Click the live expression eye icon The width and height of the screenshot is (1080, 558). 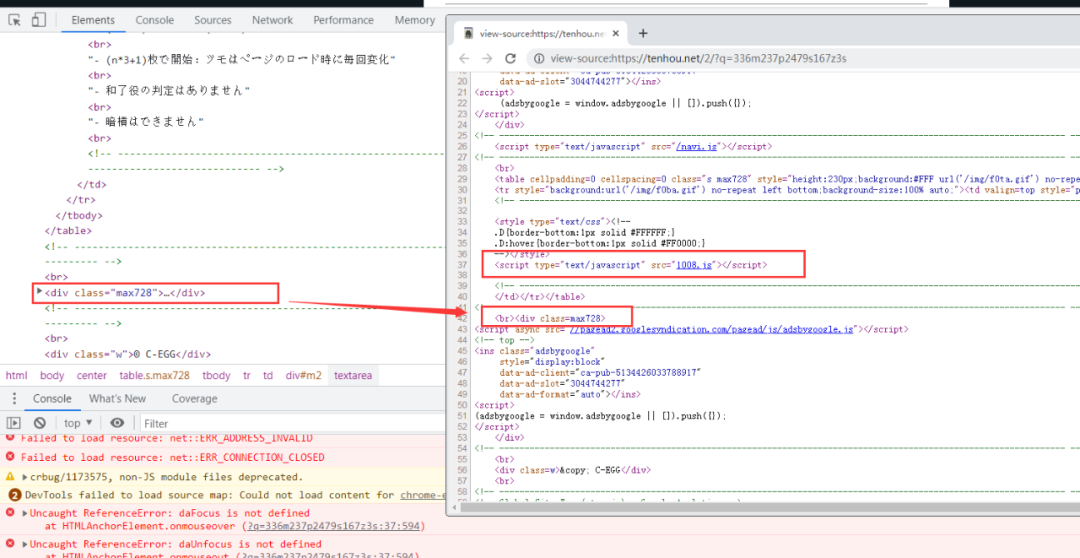click(117, 423)
